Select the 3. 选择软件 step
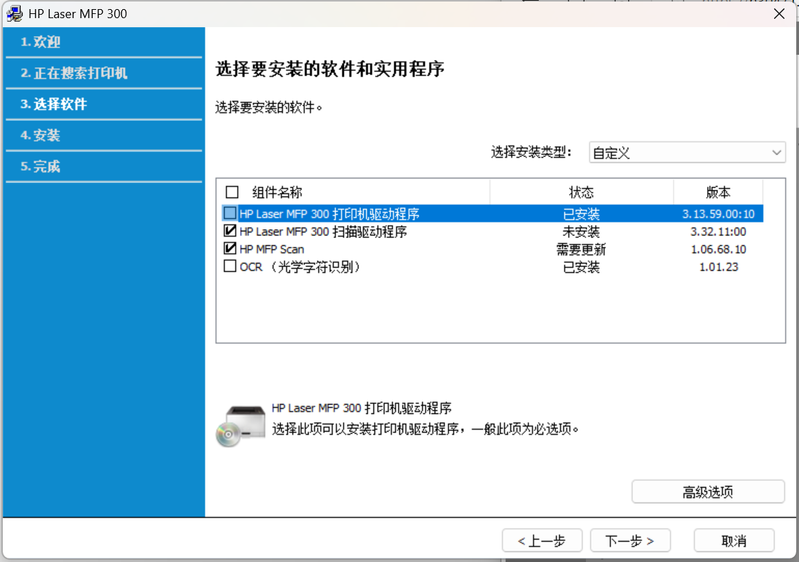 [54, 104]
